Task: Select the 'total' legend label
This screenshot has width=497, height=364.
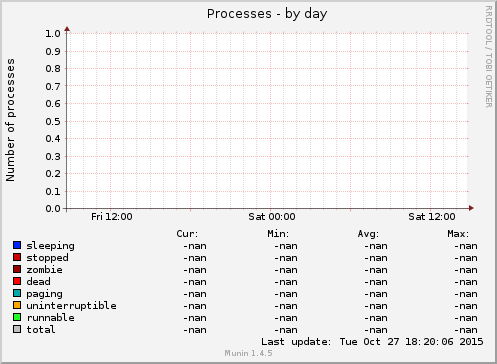Action: point(41,330)
